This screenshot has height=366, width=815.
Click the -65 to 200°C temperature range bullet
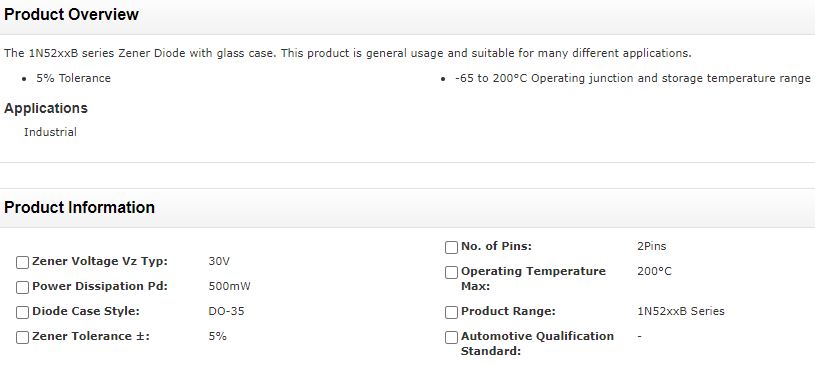(633, 79)
